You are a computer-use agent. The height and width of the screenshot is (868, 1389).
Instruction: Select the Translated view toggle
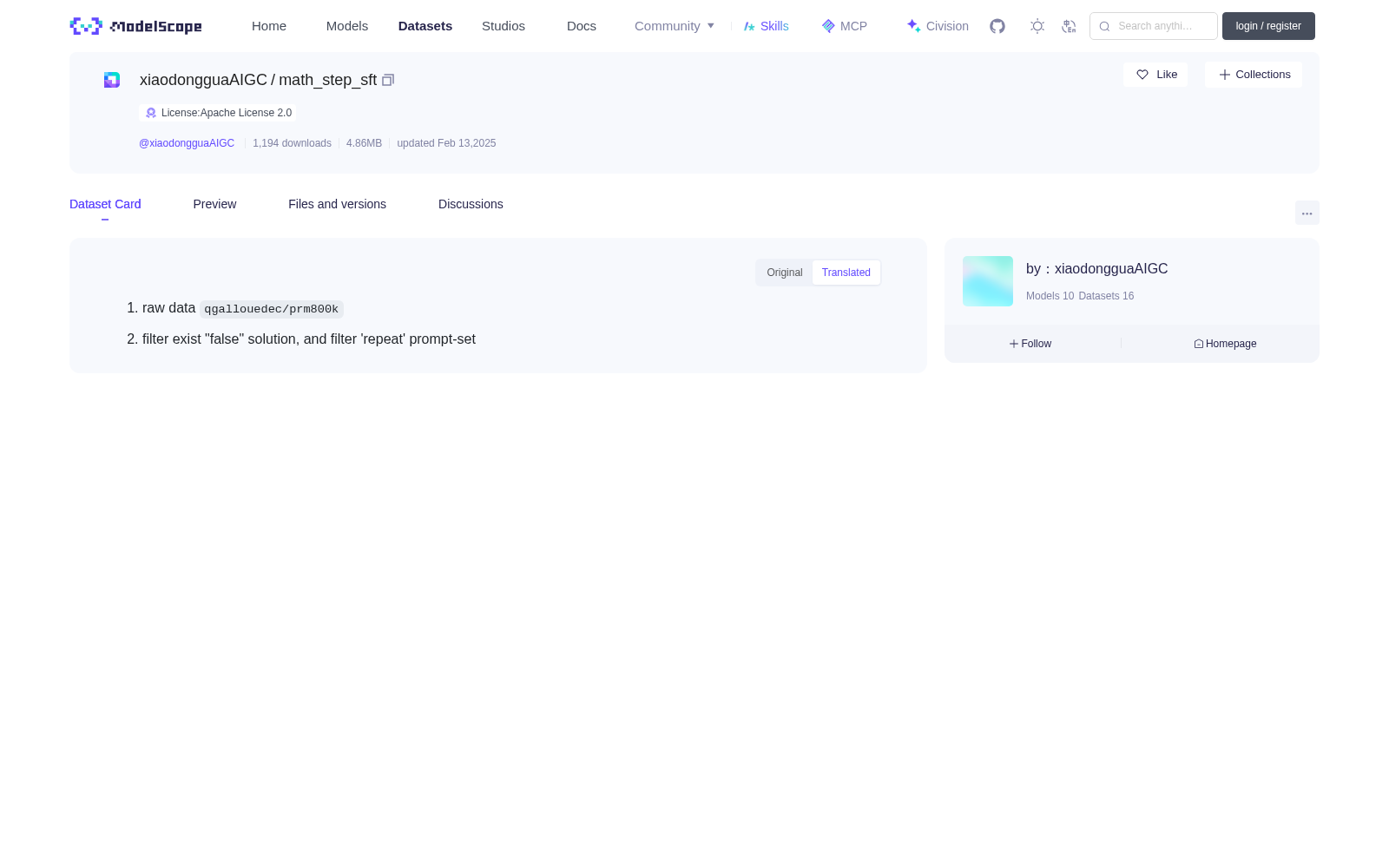click(x=846, y=273)
